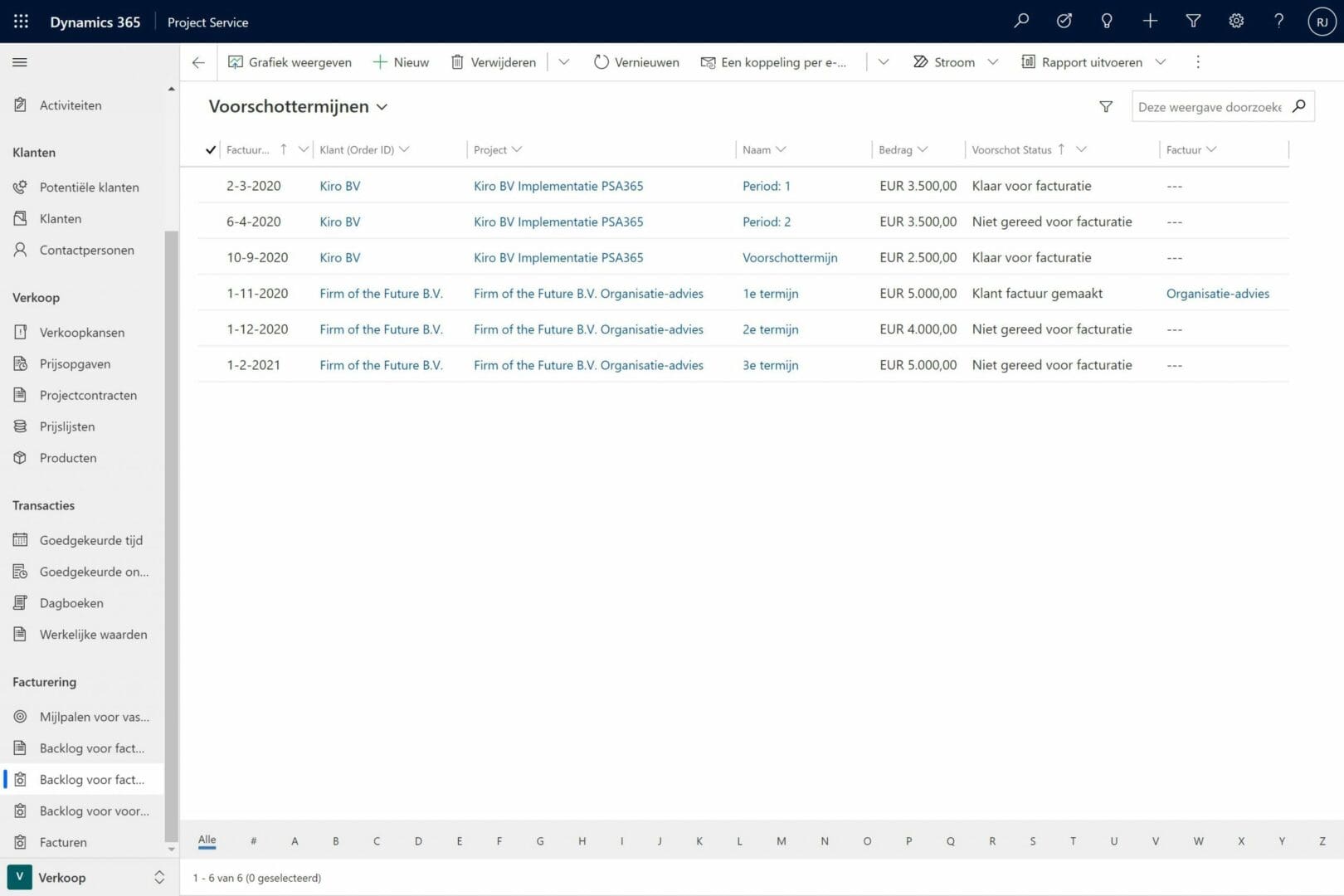Open Firm of the Future project on 1-12-2020 row
1344x896 pixels.
(588, 330)
